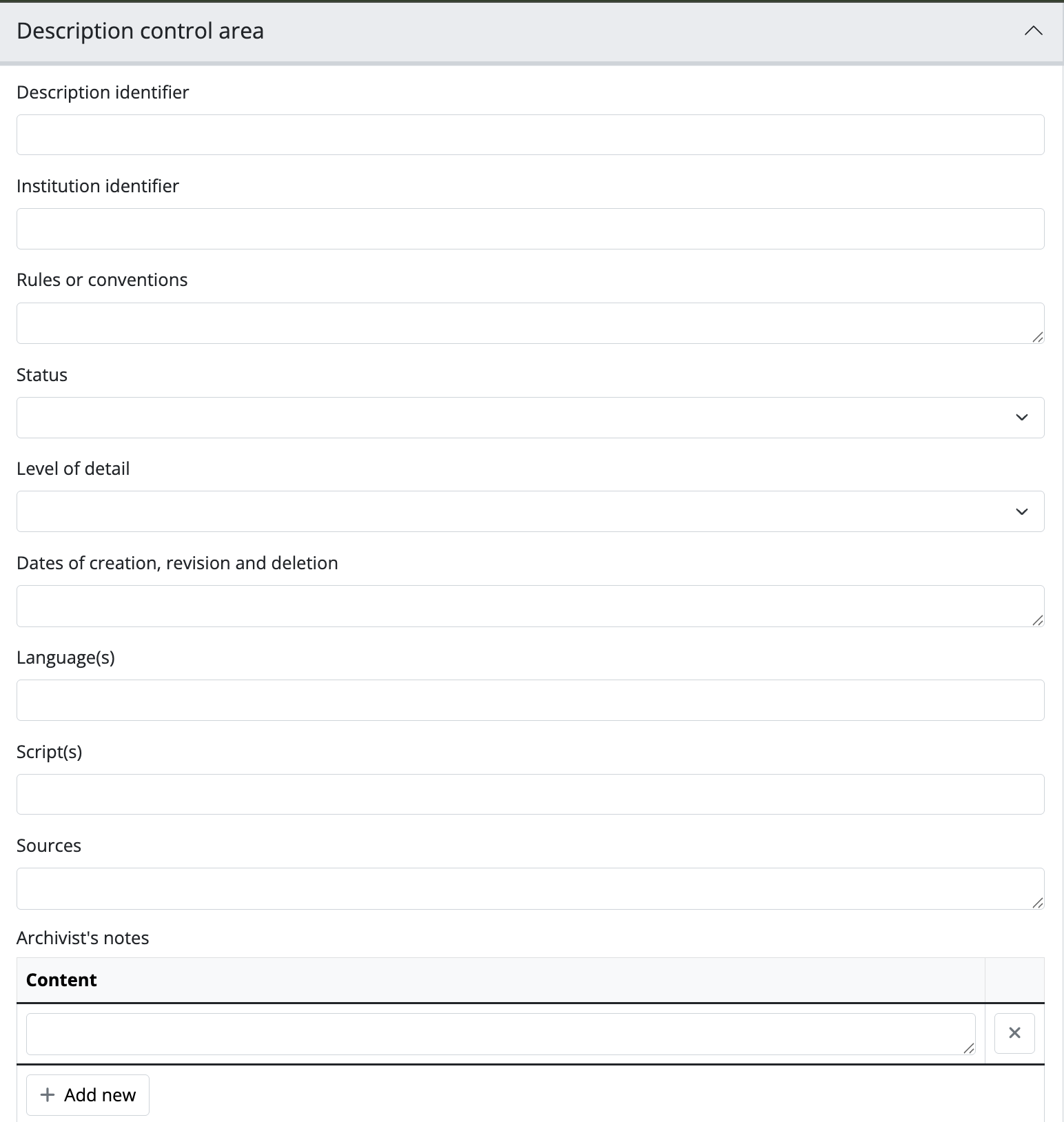Viewport: 1064px width, 1122px height.
Task: Open the Status dropdown
Action: 530,418
